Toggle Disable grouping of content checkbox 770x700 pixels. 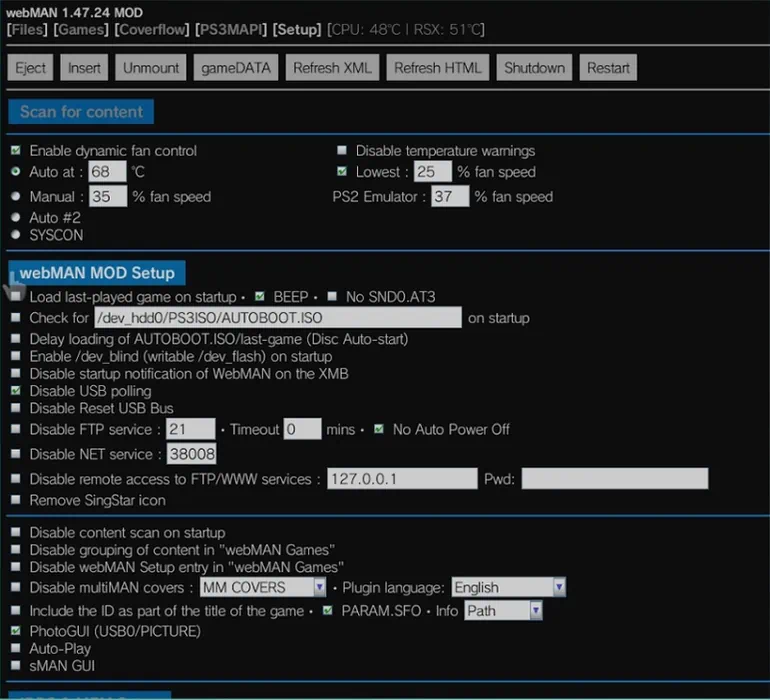[16, 549]
